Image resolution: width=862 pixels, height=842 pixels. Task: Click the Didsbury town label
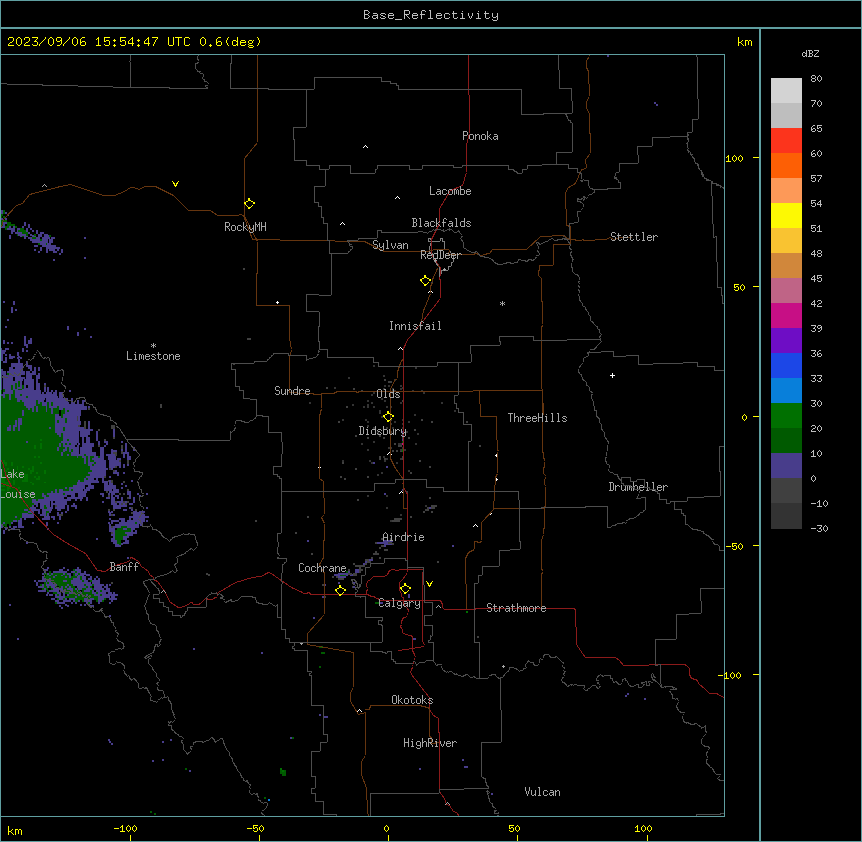pos(383,431)
